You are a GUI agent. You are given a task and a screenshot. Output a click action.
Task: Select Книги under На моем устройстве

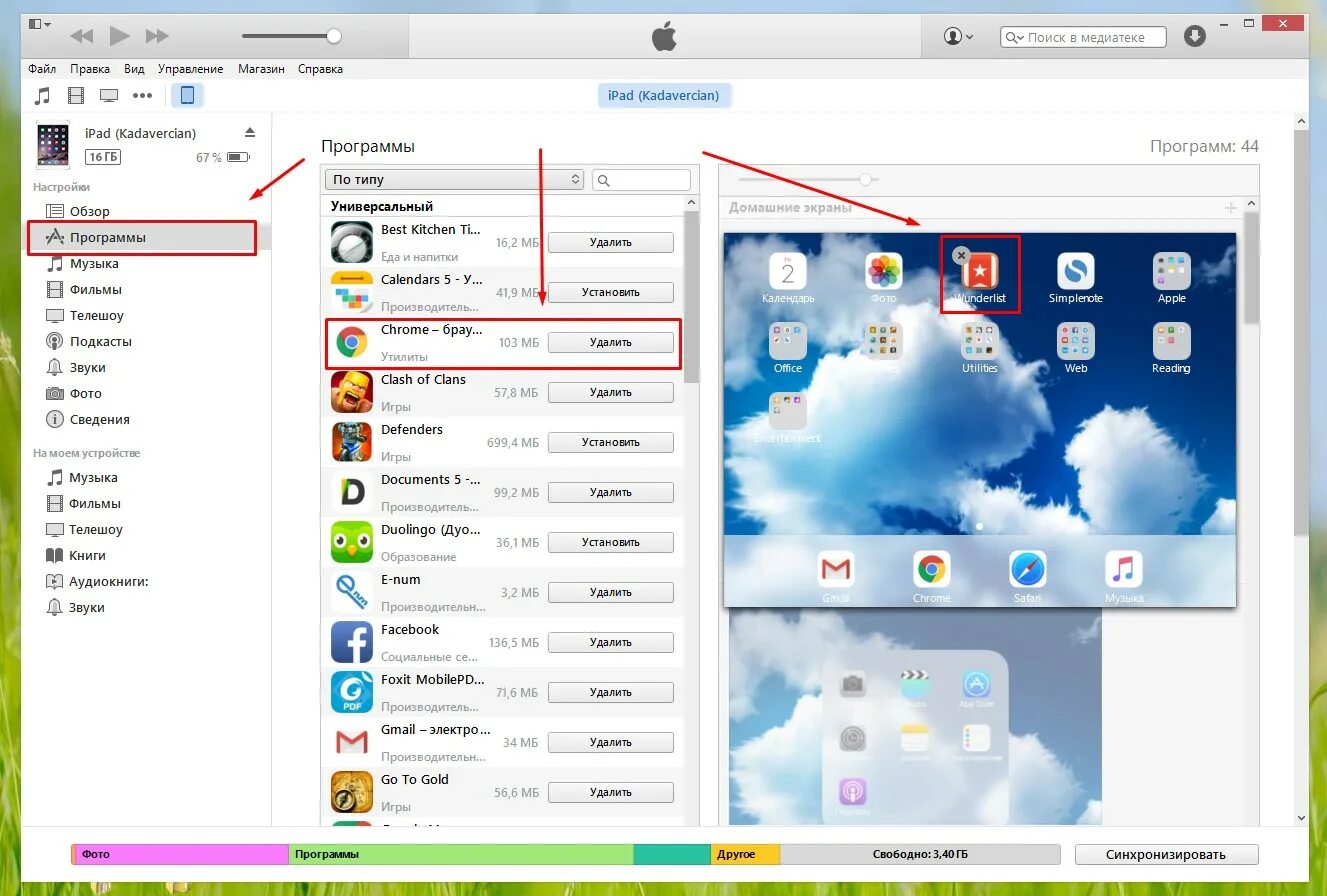(x=87, y=555)
